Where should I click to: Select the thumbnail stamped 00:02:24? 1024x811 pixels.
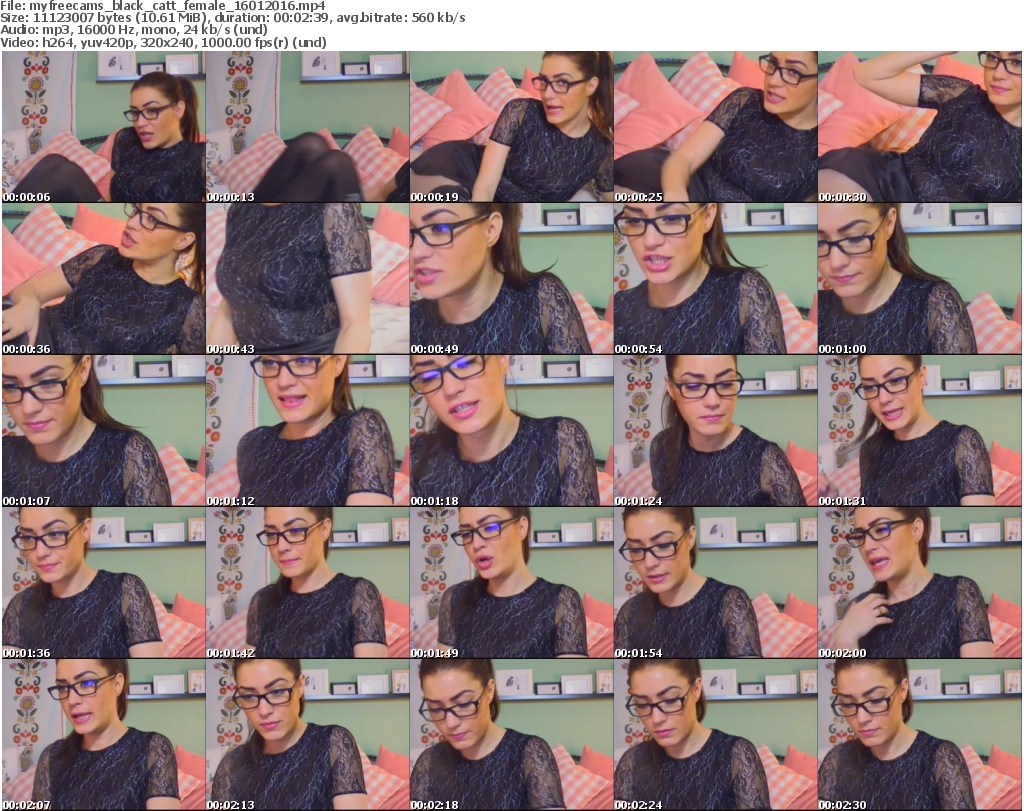[715, 735]
